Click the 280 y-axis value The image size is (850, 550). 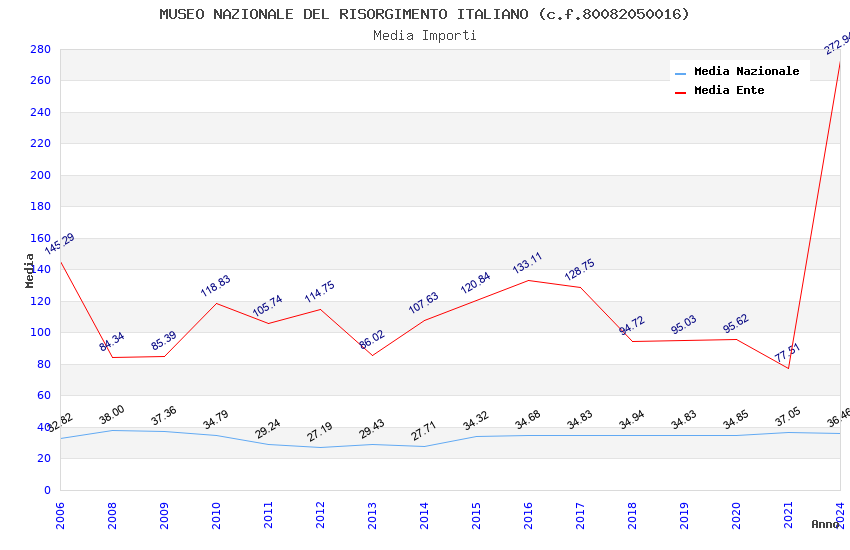[41, 49]
